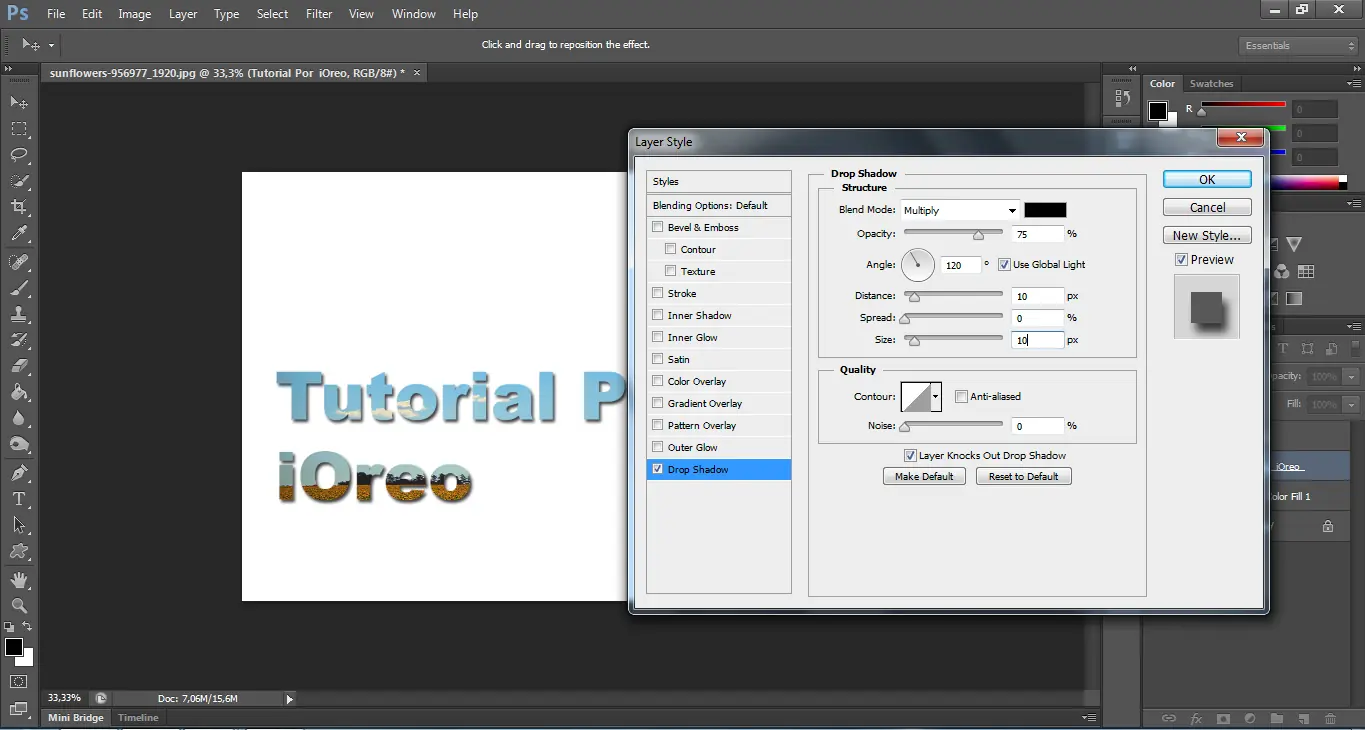Switch to the Swatches tab
Image resolution: width=1365 pixels, height=730 pixels.
click(x=1211, y=84)
